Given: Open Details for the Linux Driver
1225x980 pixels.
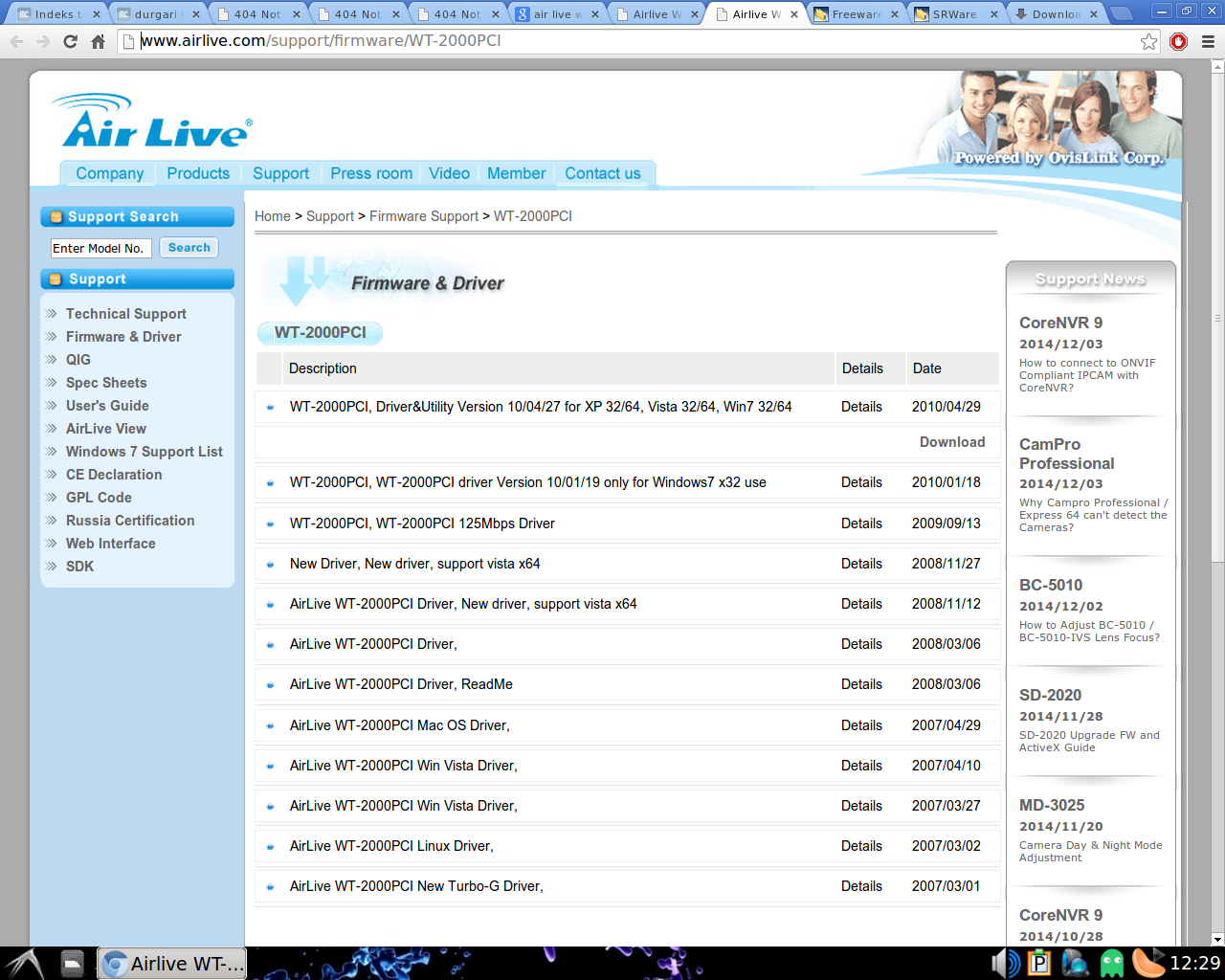Looking at the screenshot, I should pos(861,846).
